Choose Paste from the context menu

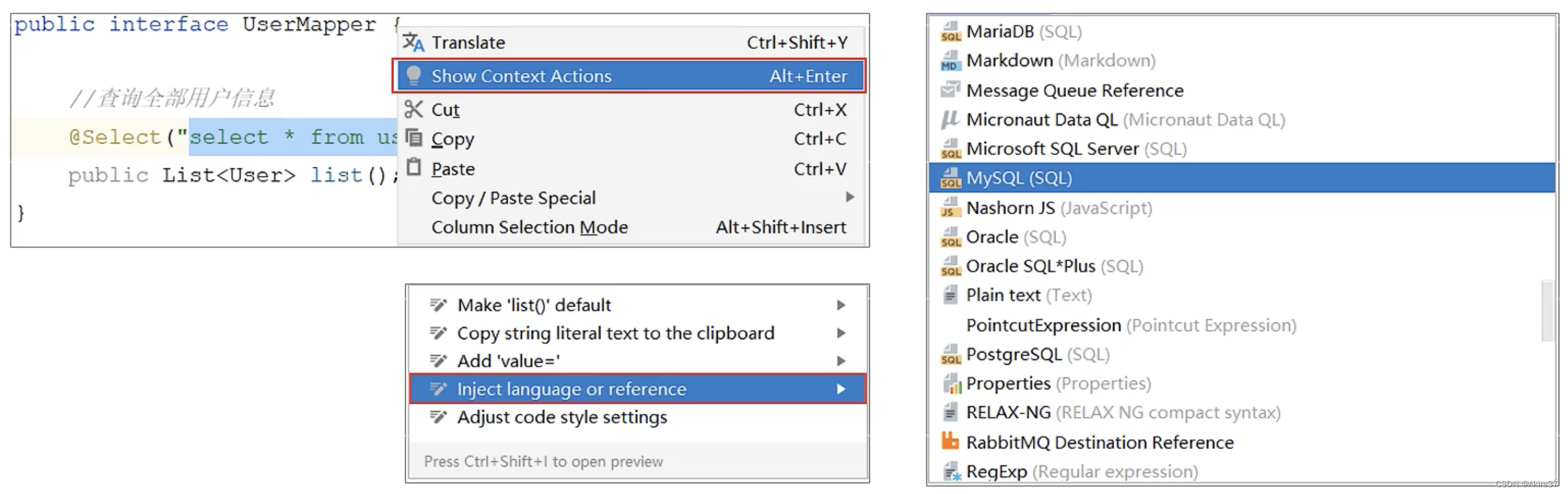(630, 168)
